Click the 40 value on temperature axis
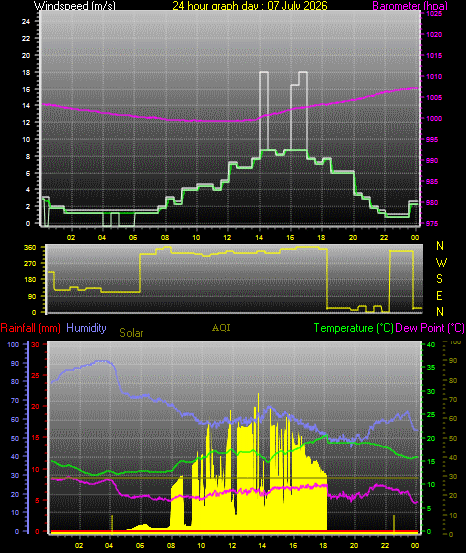 pos(431,345)
